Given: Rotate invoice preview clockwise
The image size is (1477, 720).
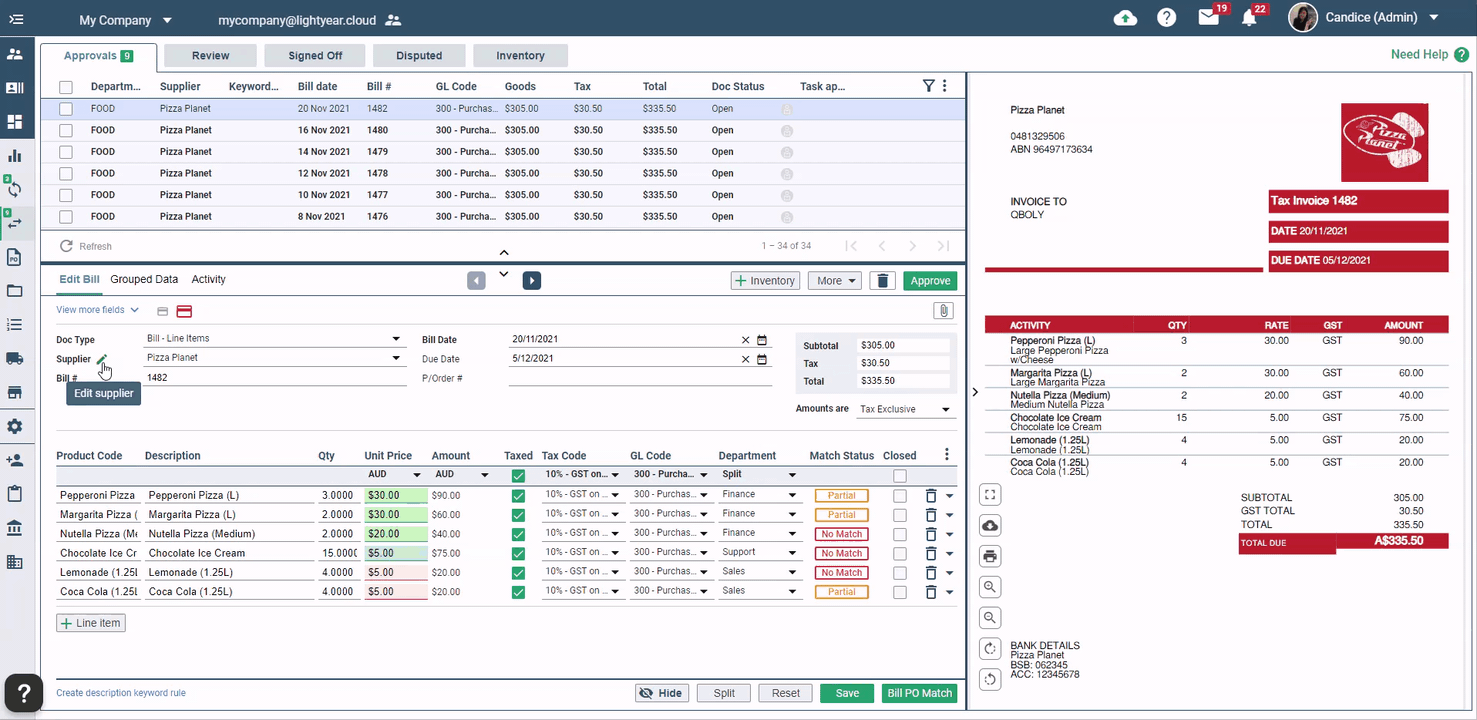Looking at the screenshot, I should click(x=990, y=649).
